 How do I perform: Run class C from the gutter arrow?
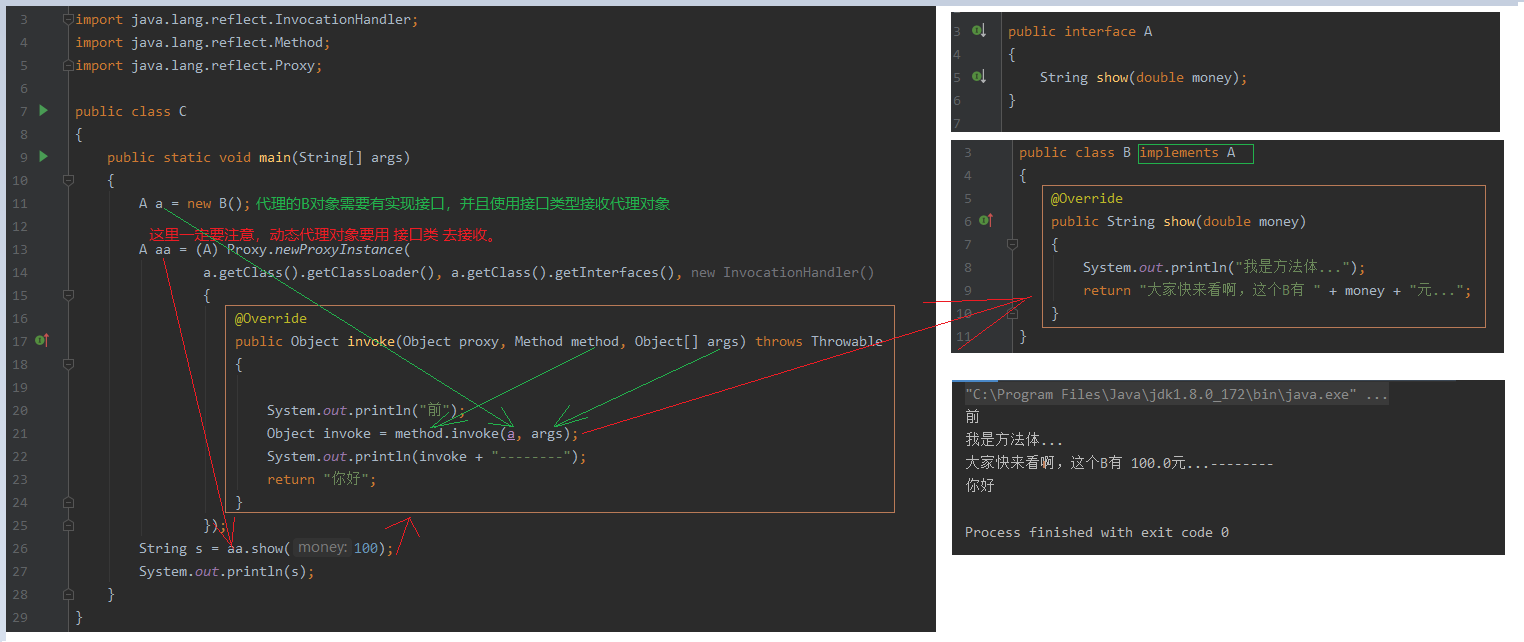click(43, 111)
